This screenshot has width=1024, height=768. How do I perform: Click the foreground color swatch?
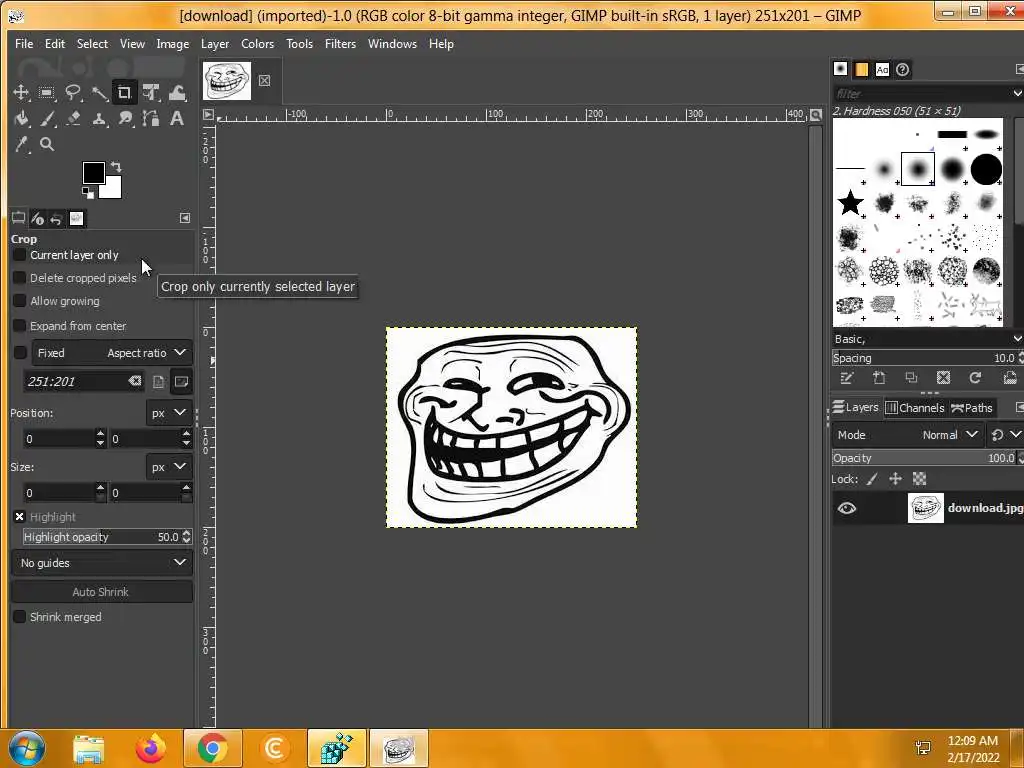[93, 172]
